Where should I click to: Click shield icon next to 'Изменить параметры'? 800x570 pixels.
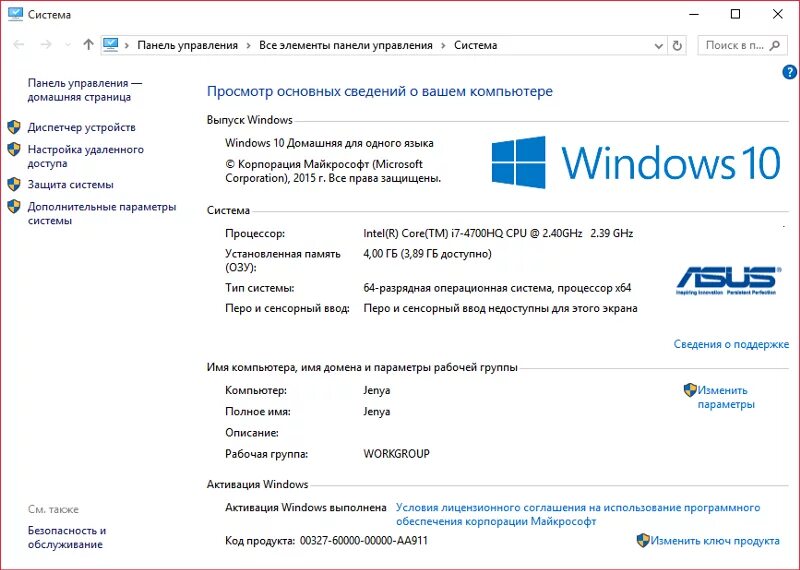pos(690,390)
